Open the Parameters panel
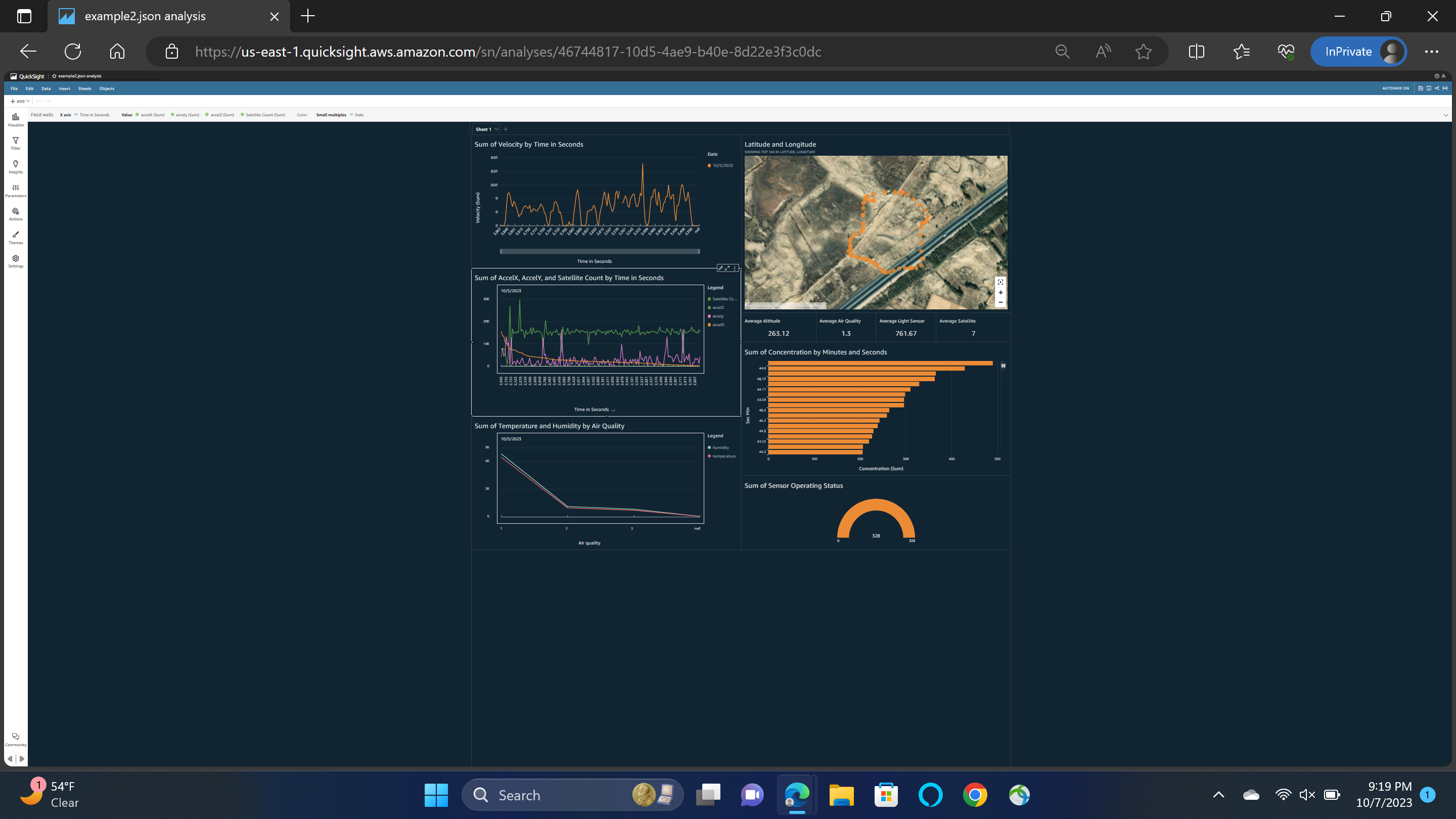The width and height of the screenshot is (1456, 819). pos(15,190)
